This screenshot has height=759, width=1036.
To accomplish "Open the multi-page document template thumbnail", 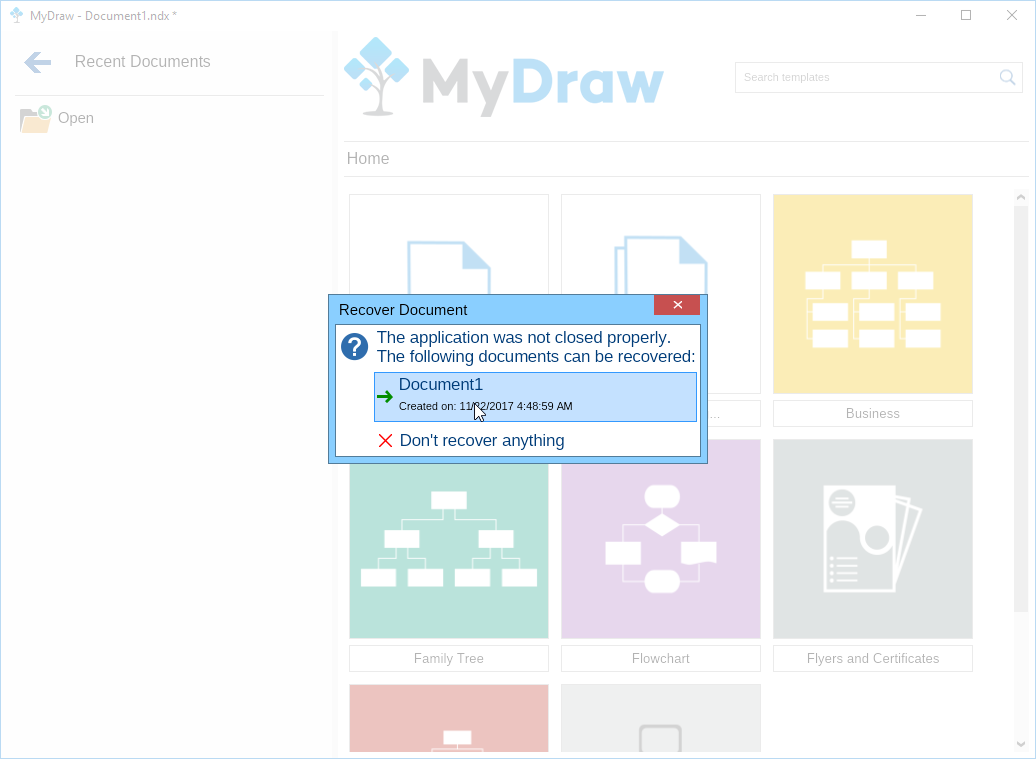I will (x=661, y=244).
